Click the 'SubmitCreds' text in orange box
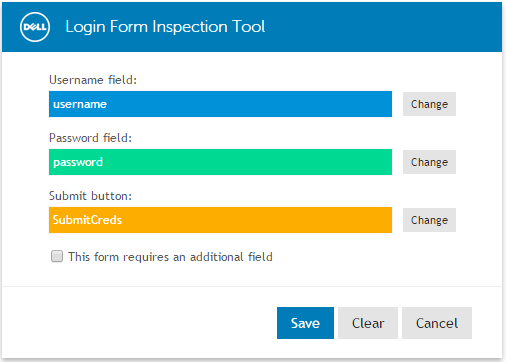This screenshot has width=506, height=362. (87, 220)
